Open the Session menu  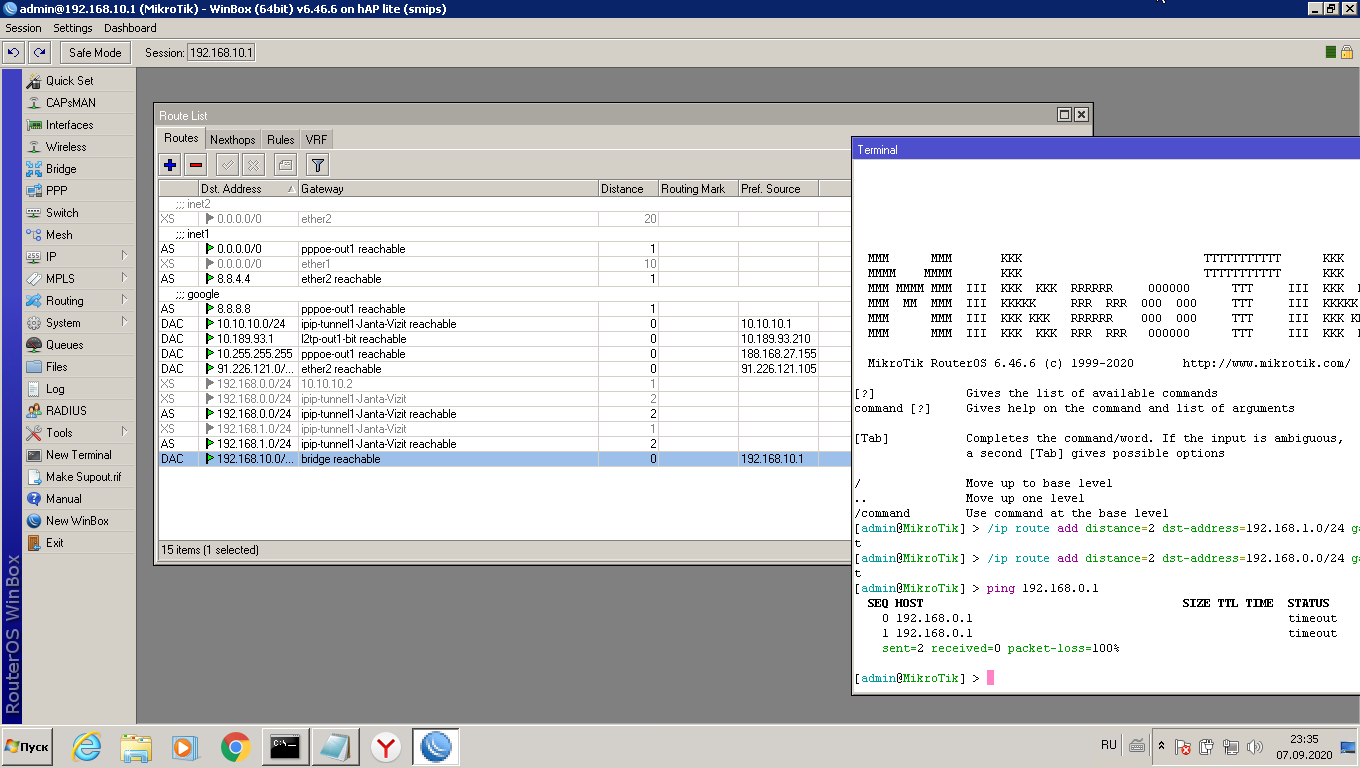coord(23,28)
